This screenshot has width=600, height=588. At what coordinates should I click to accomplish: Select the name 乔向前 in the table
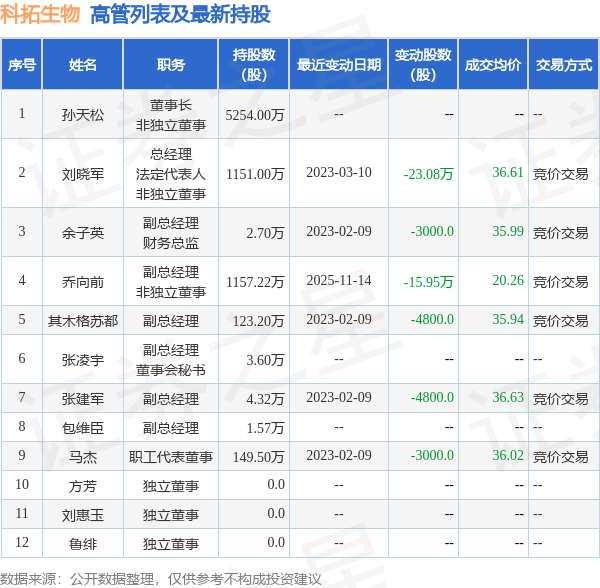83,282
